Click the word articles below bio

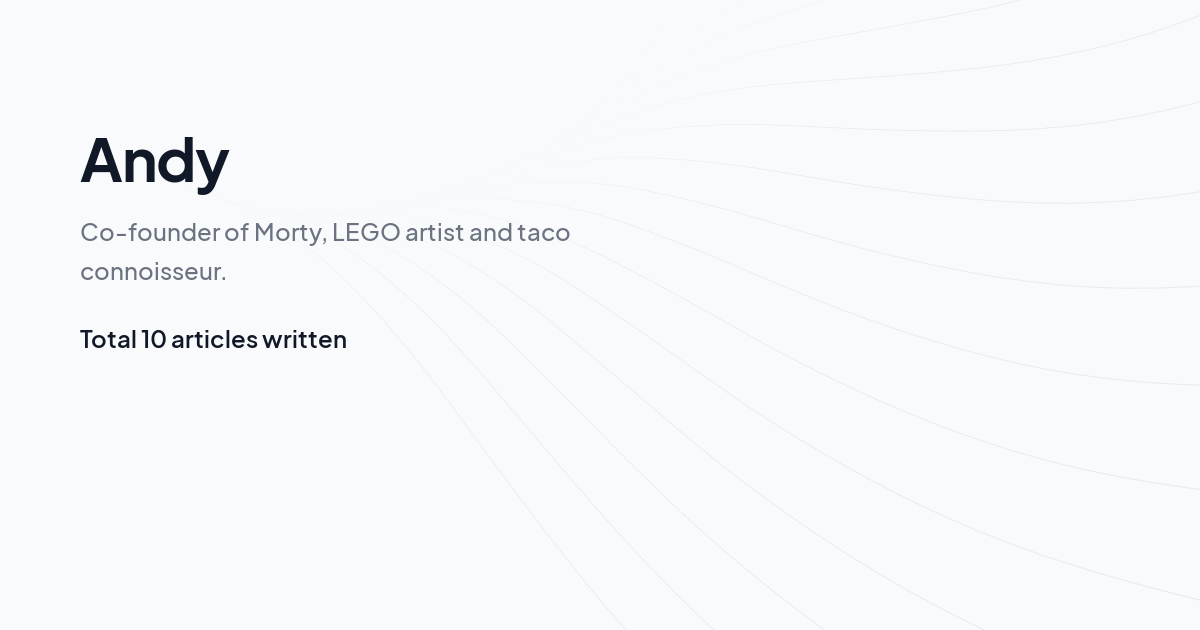[214, 340]
